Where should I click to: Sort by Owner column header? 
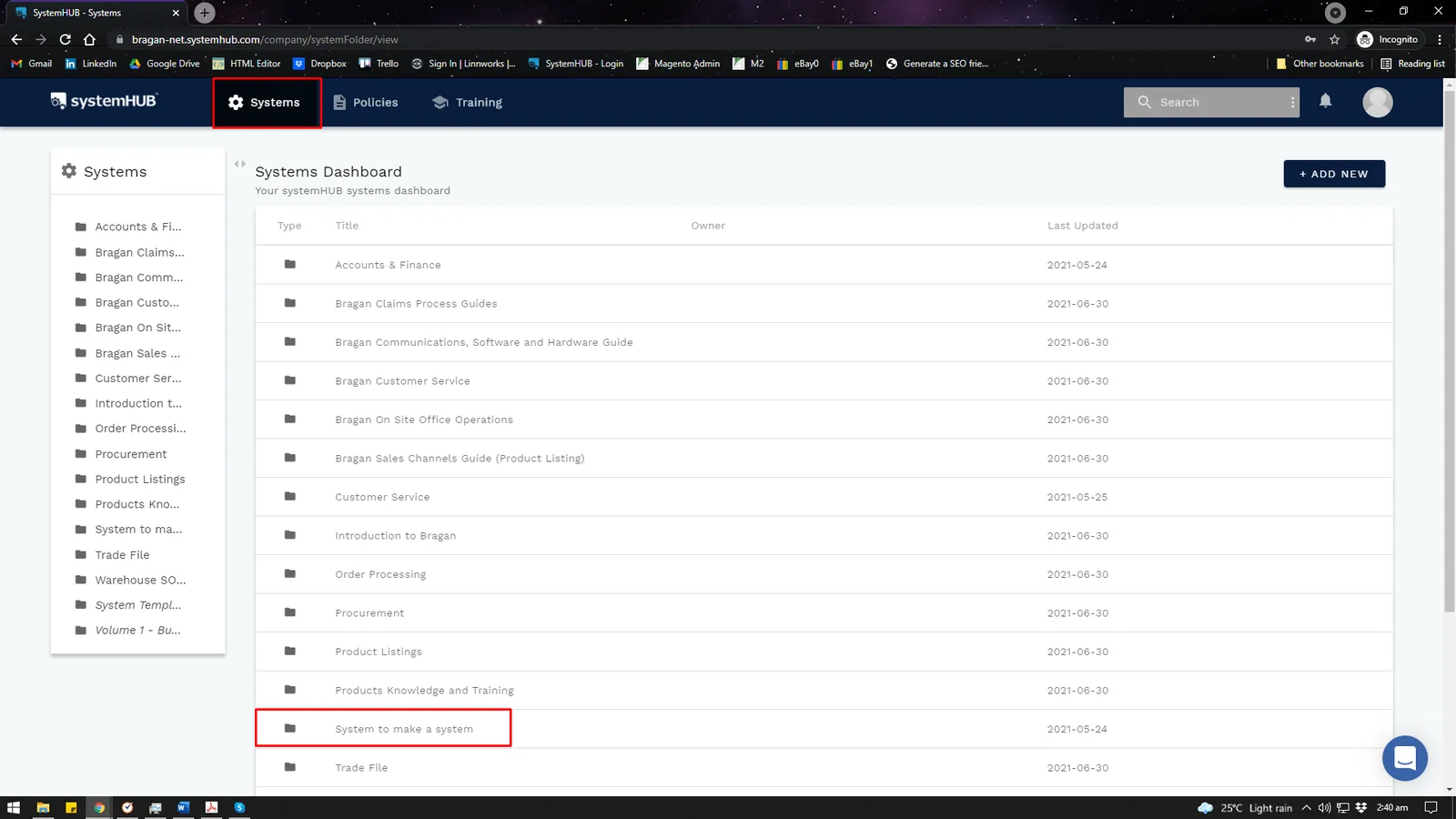[708, 226]
